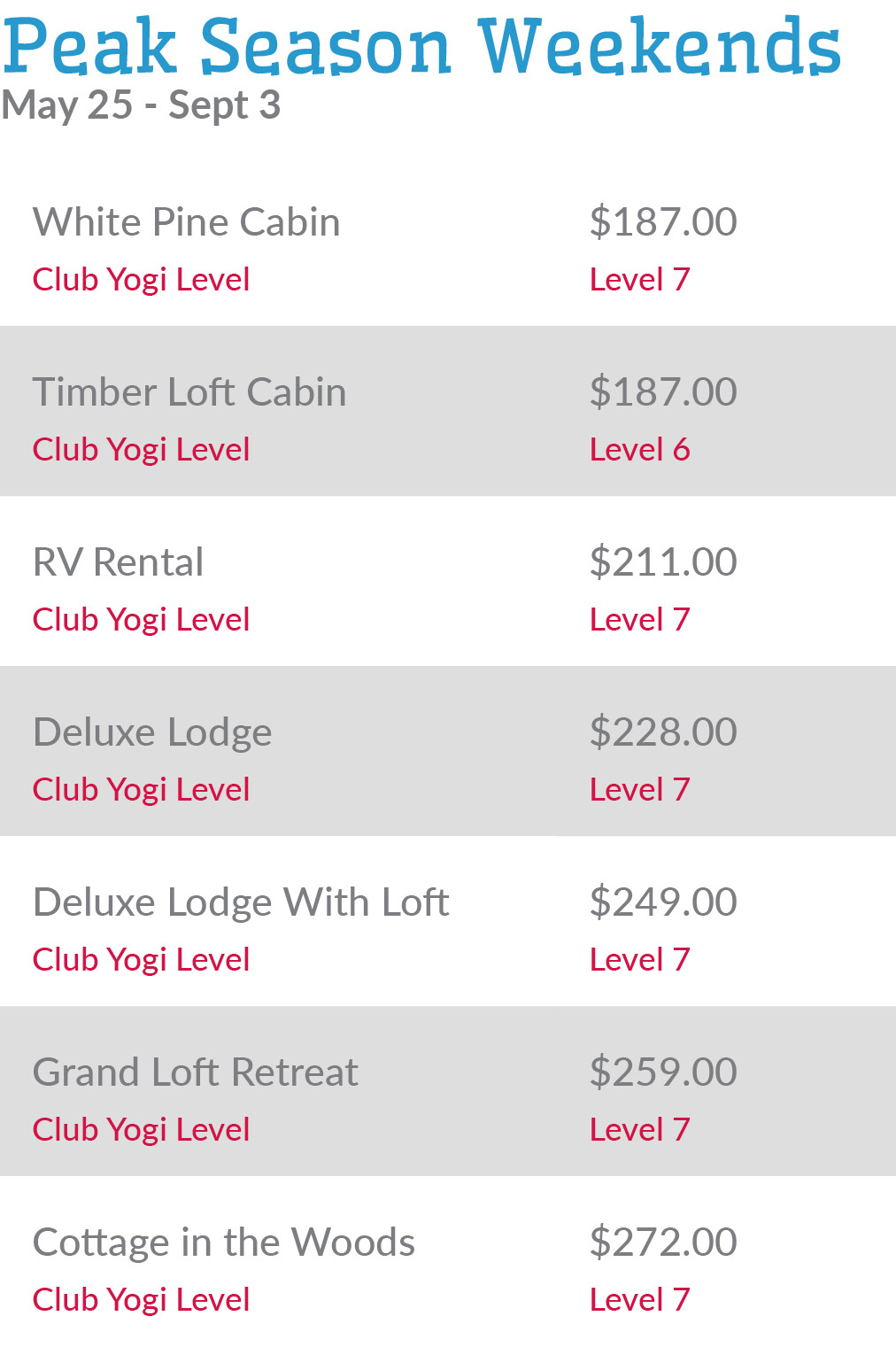Select the Grand Loft Retreat listing
This screenshot has height=1347, width=896.
pos(196,1072)
